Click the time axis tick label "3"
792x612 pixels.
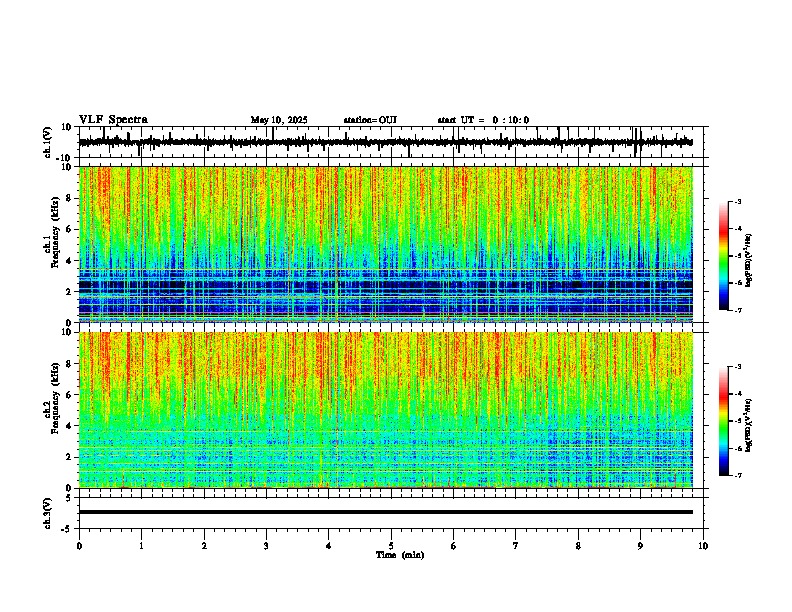click(x=266, y=546)
